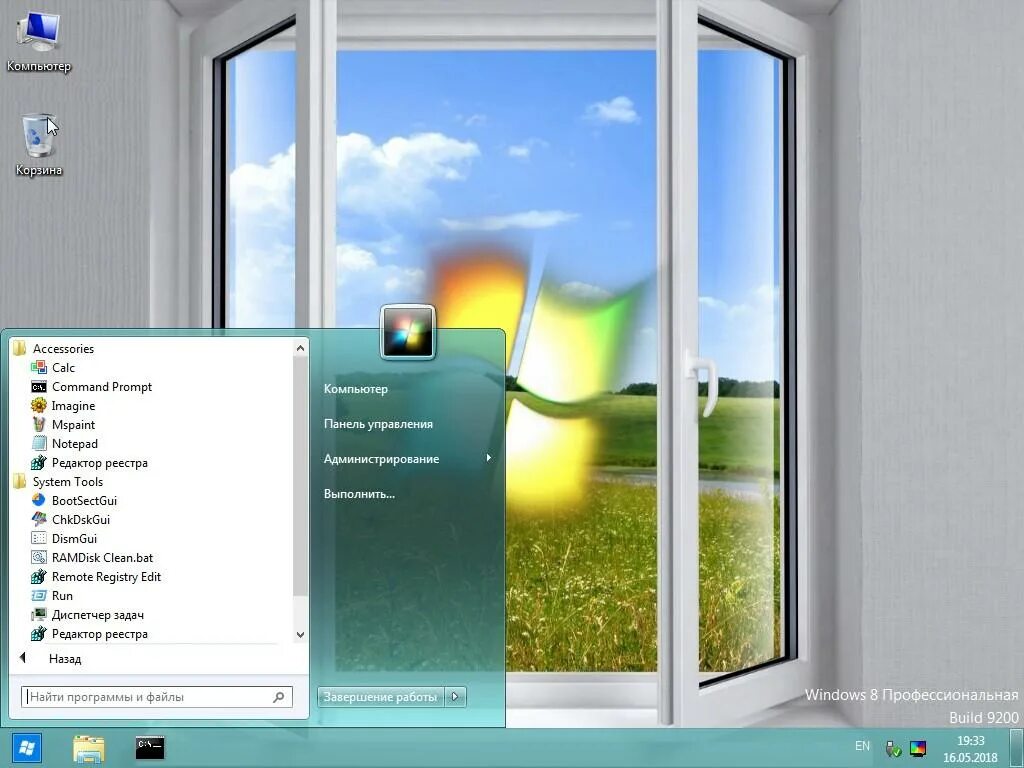Click the safely remove hardware tray icon

pyautogui.click(x=893, y=748)
